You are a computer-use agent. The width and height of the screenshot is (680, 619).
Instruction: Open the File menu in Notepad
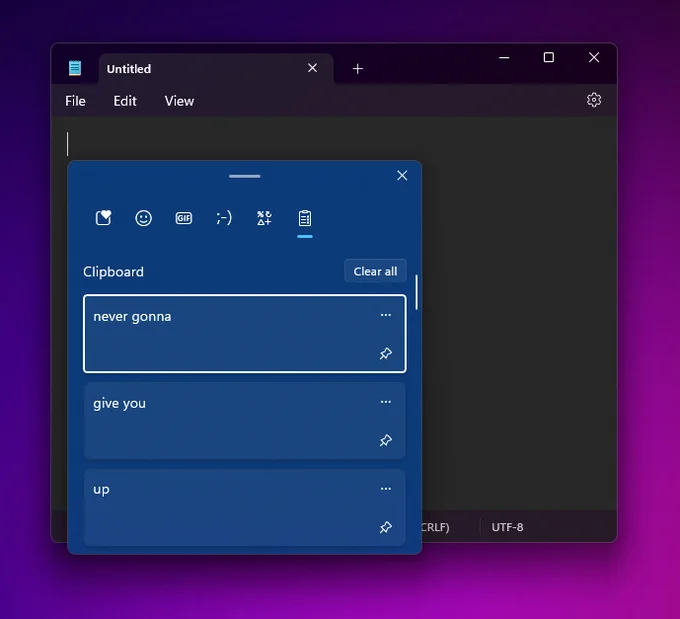(x=75, y=101)
